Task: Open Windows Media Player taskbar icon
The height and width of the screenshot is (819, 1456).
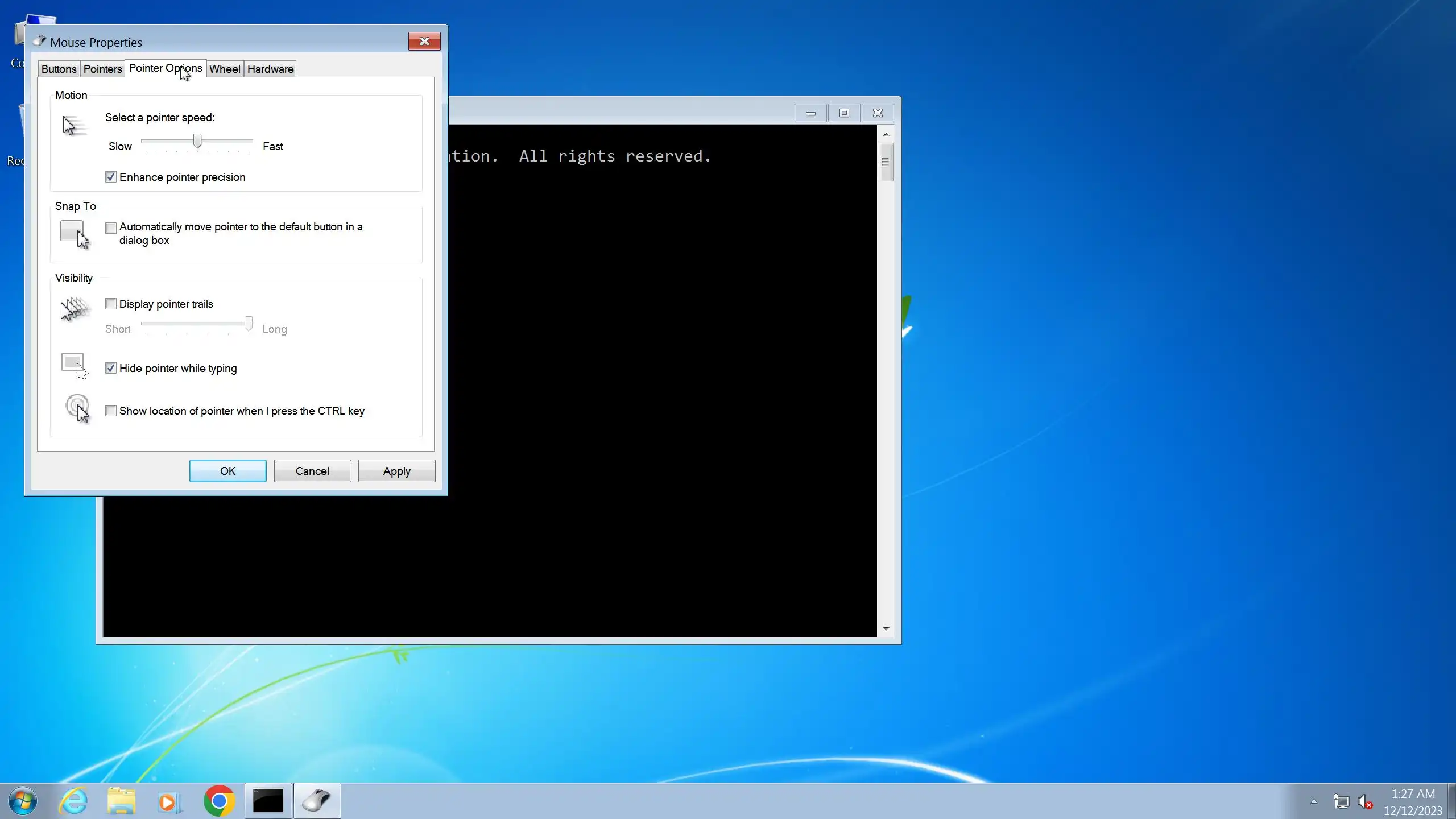Action: pyautogui.click(x=169, y=801)
